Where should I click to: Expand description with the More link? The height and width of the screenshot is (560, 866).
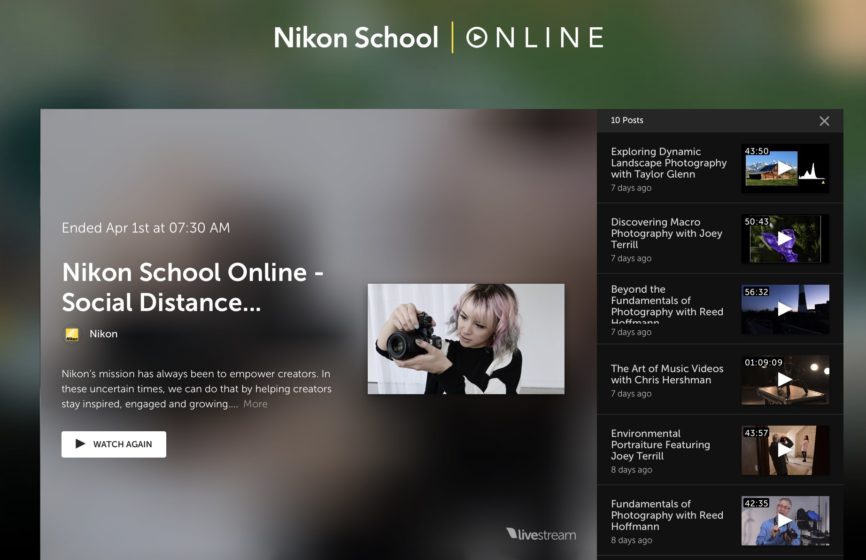click(255, 404)
